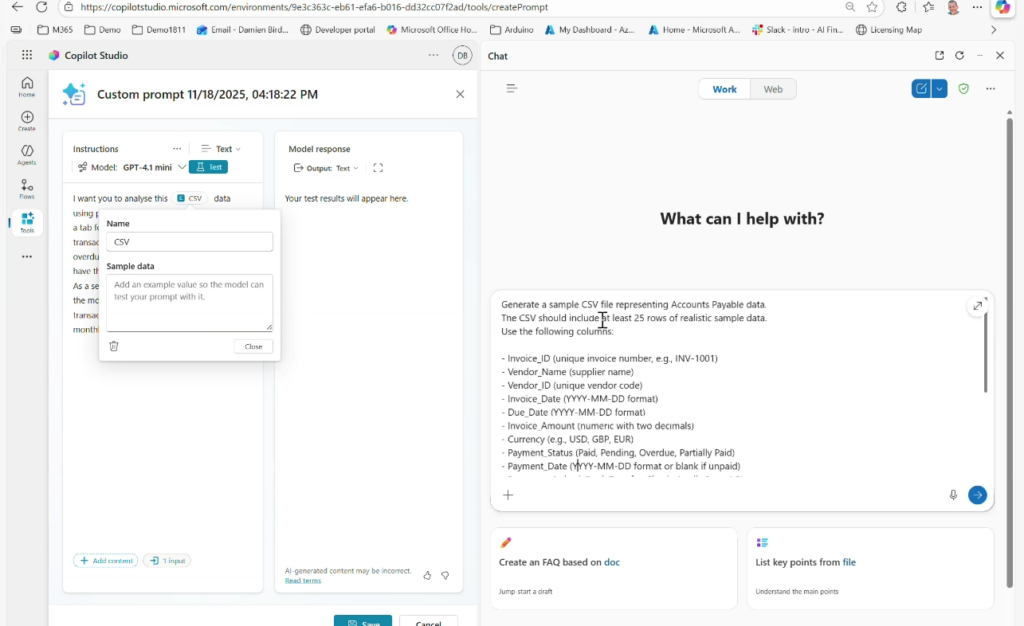Click the browser address bar URL

(x=314, y=7)
